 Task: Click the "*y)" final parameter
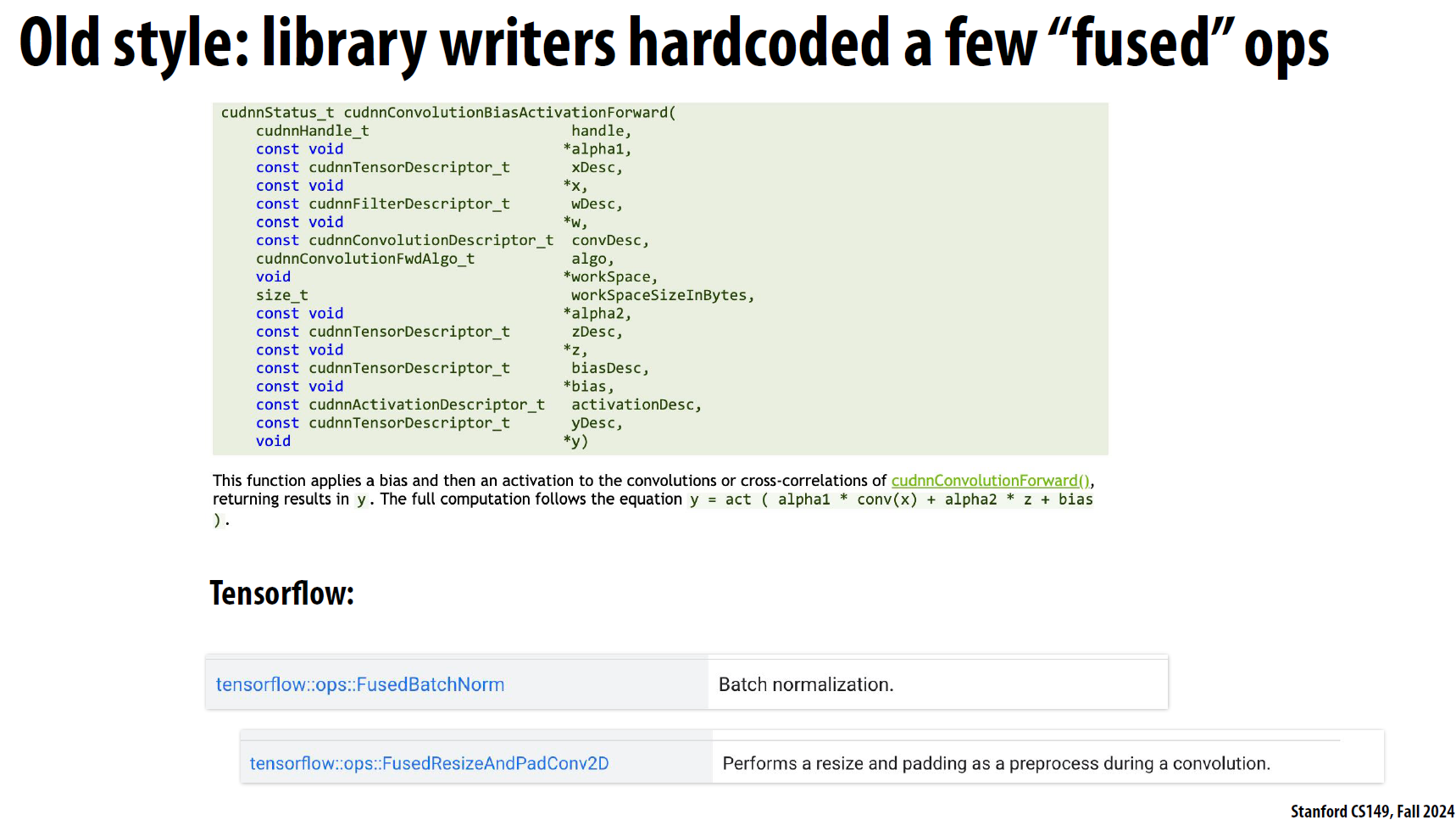pos(575,441)
